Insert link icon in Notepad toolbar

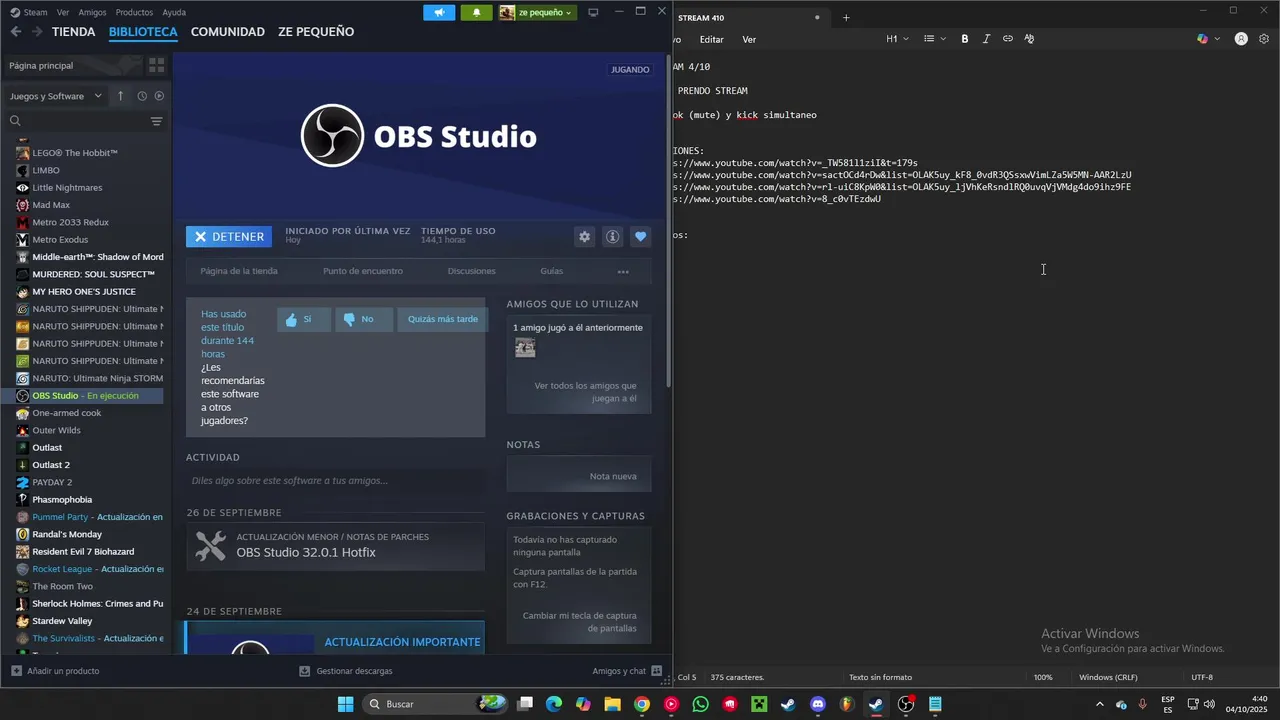point(1008,39)
